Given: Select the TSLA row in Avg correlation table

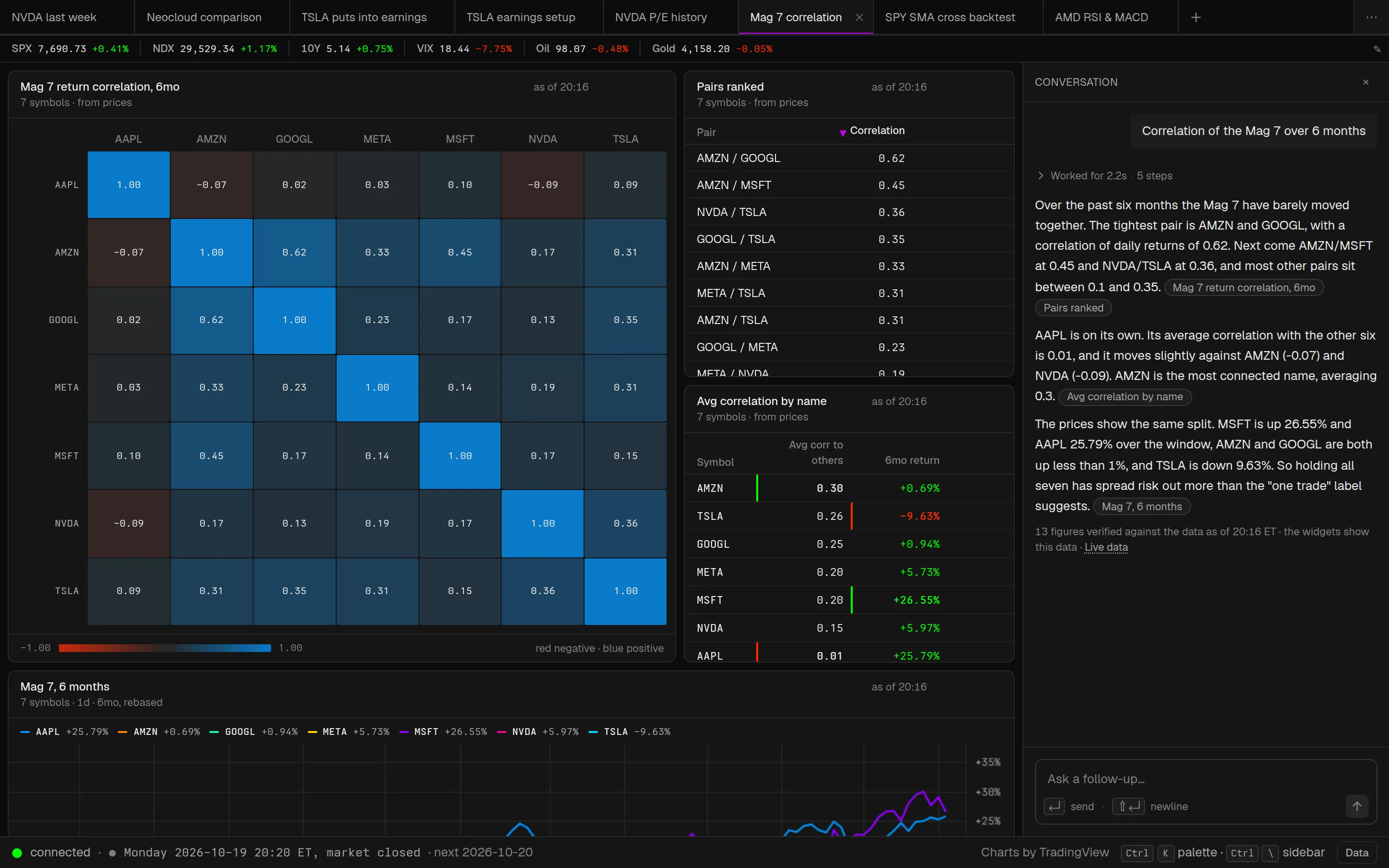Looking at the screenshot, I should point(849,516).
